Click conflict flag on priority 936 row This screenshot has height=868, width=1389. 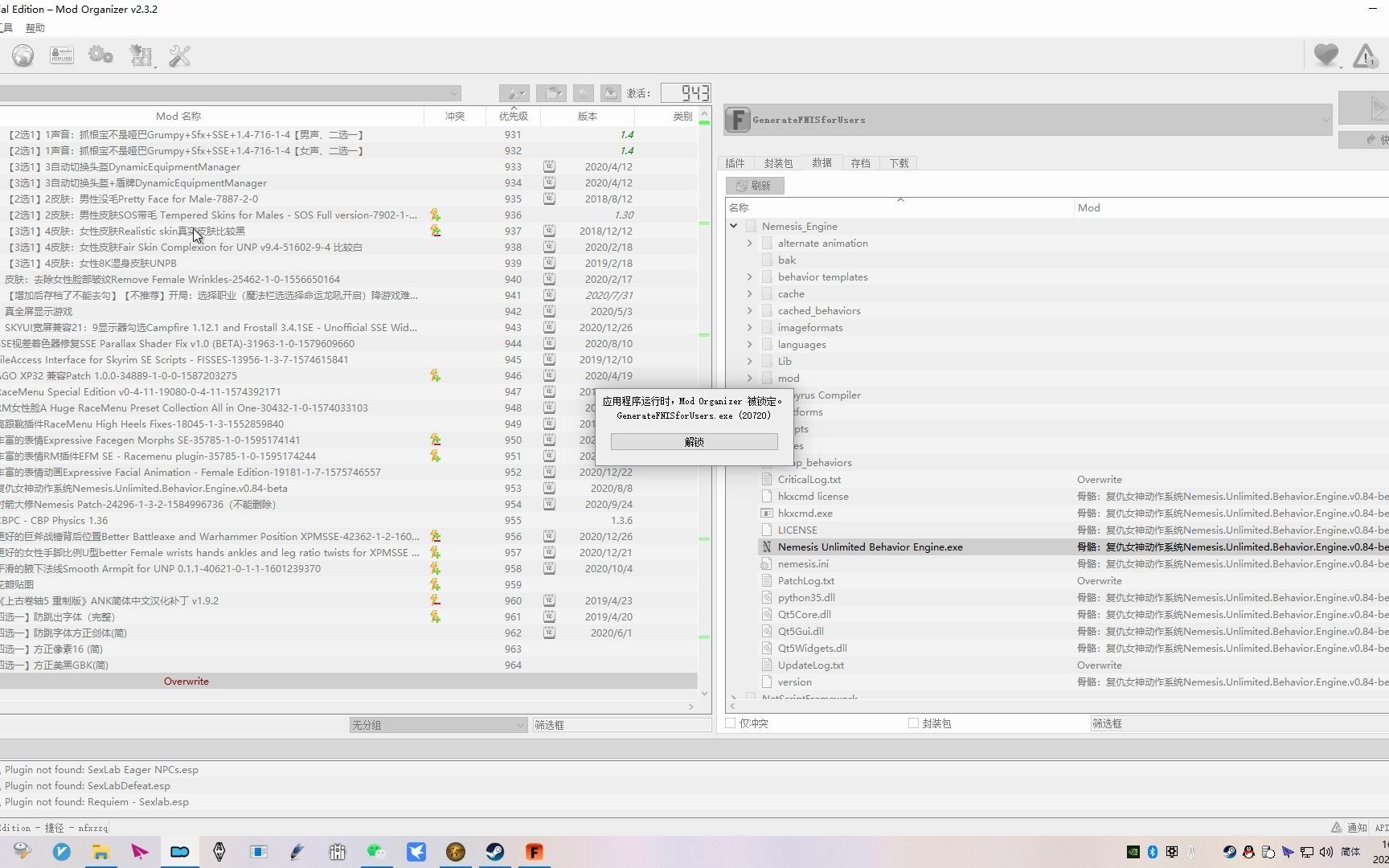(435, 215)
